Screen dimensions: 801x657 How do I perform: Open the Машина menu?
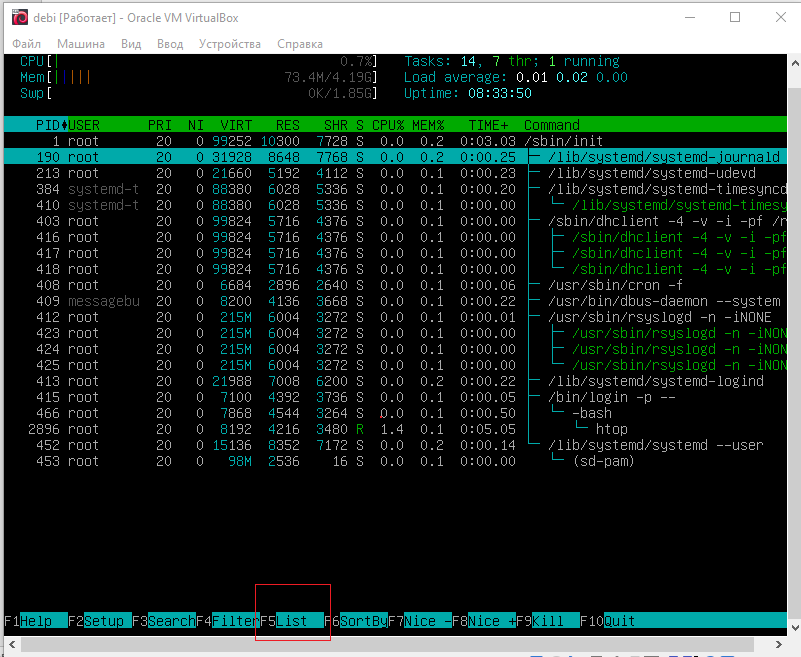tap(81, 44)
